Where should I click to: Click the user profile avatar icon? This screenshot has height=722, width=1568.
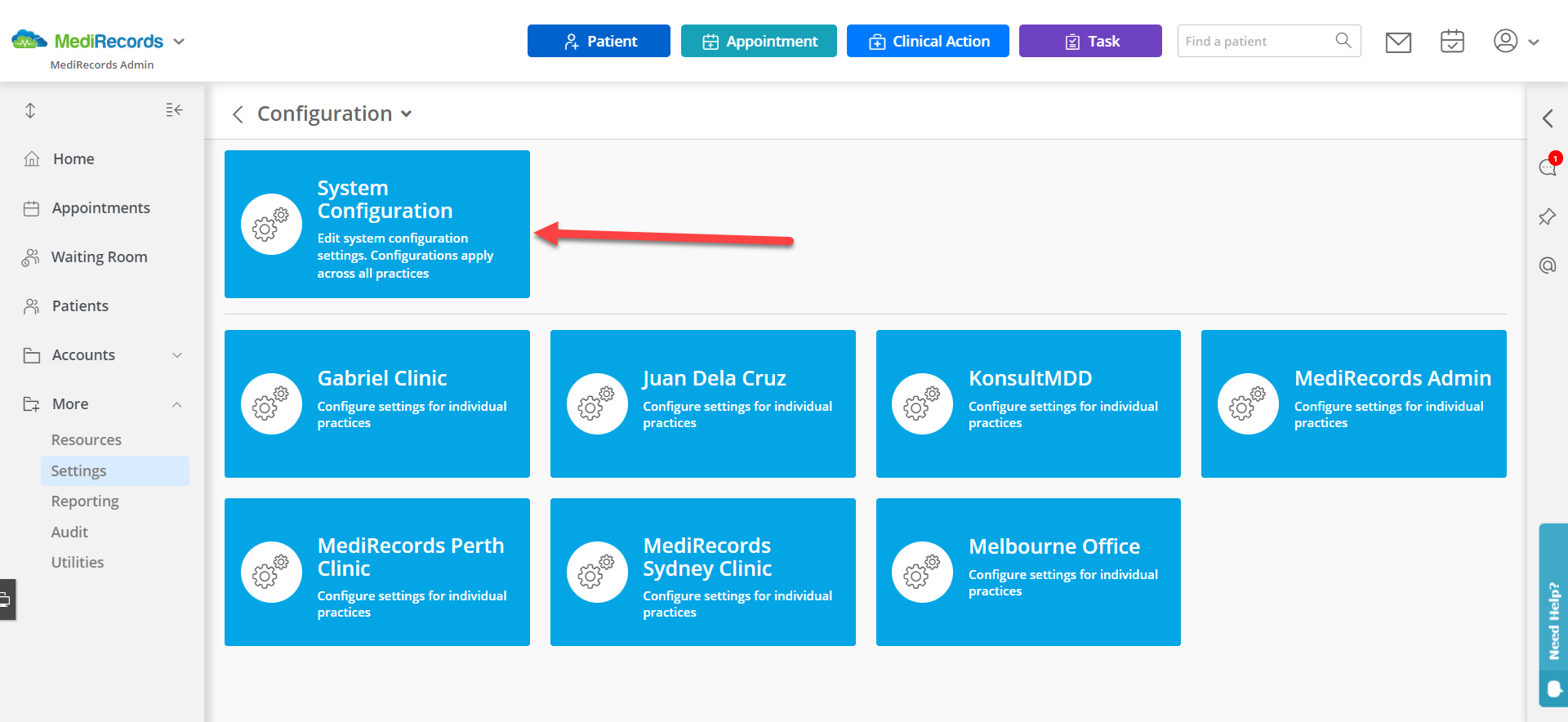click(1505, 41)
